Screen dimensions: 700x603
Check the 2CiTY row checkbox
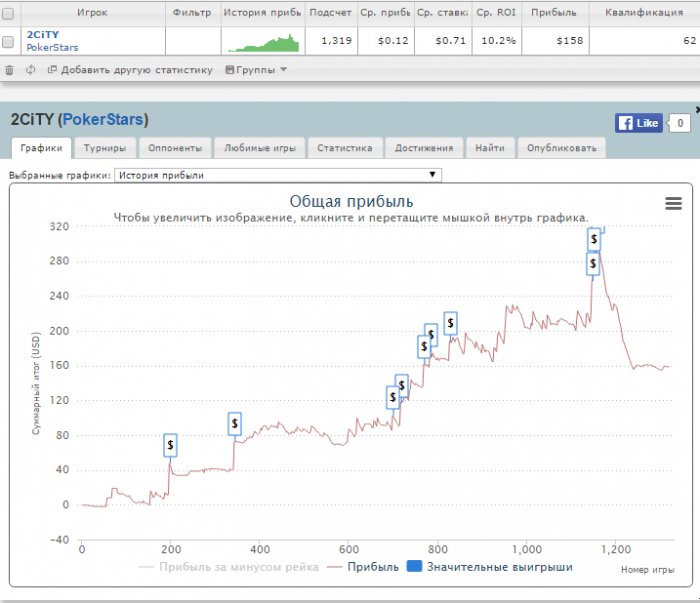point(8,42)
